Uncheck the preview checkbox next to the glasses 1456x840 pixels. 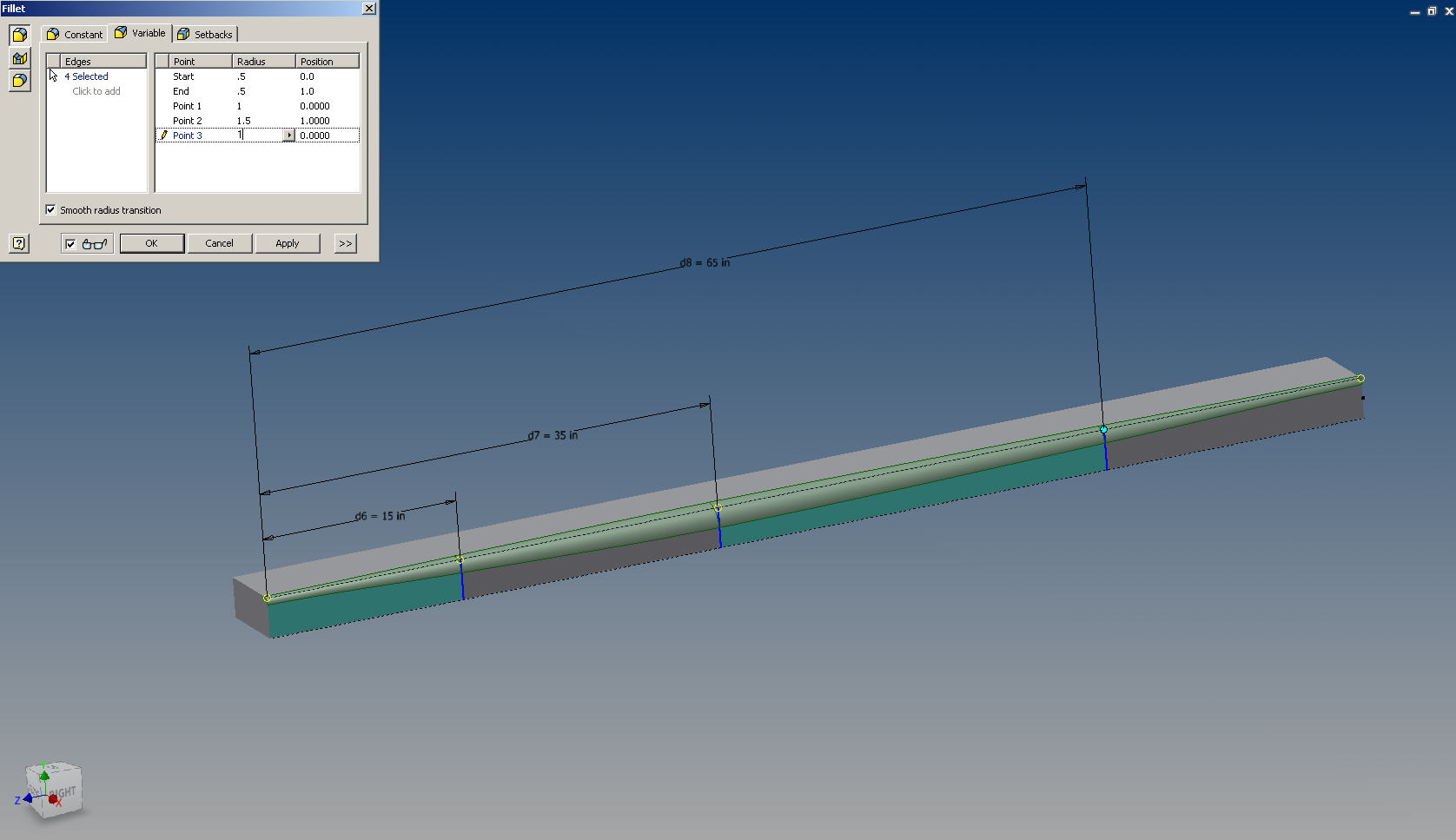click(72, 243)
